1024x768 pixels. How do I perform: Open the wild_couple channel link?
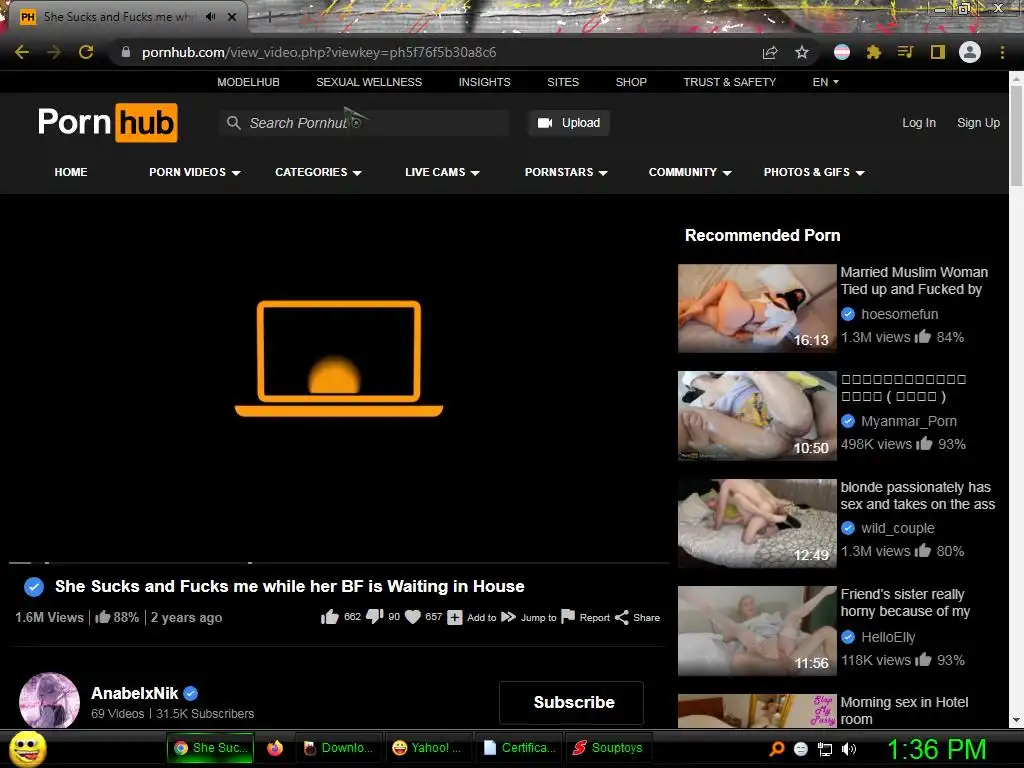(897, 528)
